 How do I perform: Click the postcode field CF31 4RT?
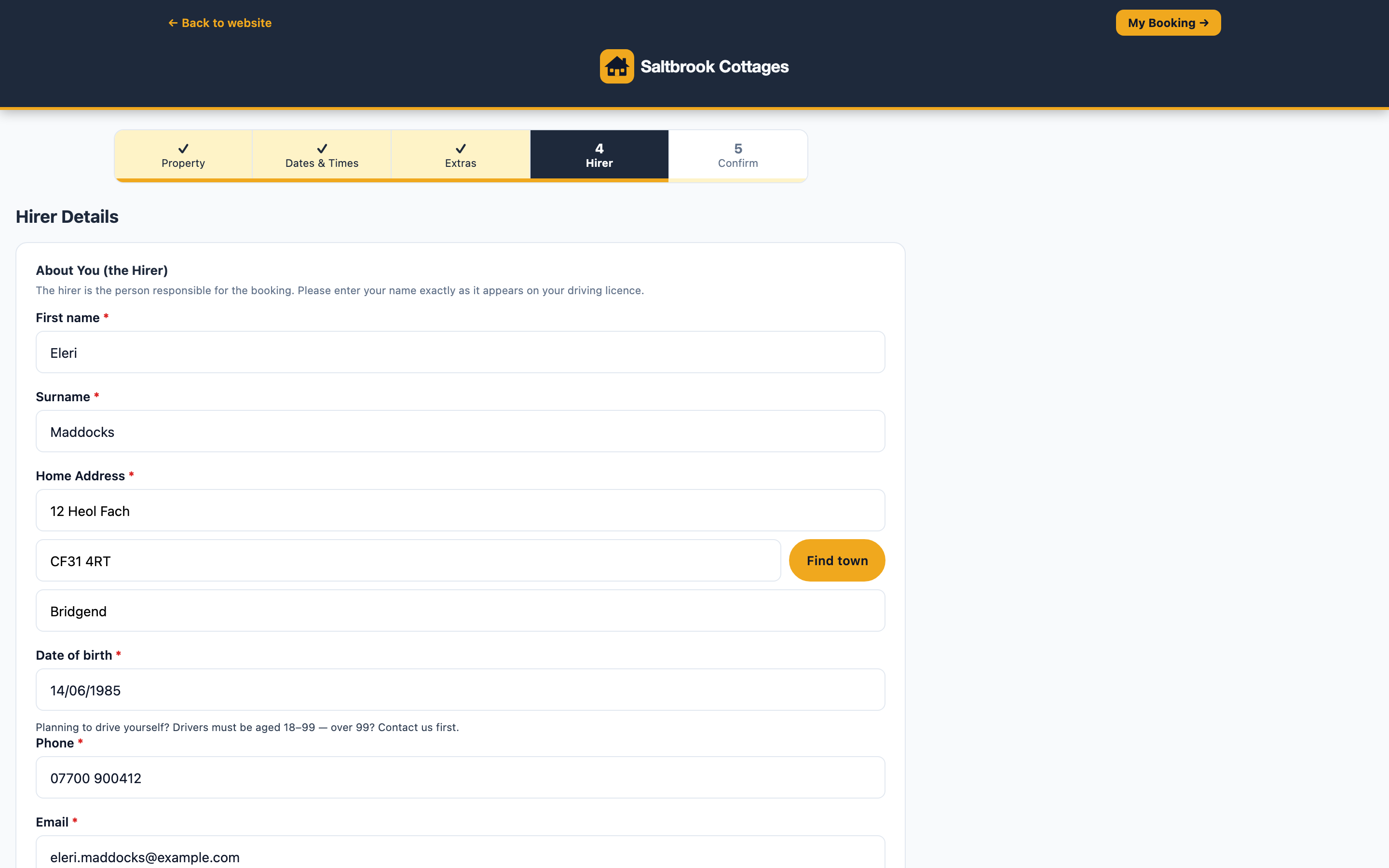408,560
